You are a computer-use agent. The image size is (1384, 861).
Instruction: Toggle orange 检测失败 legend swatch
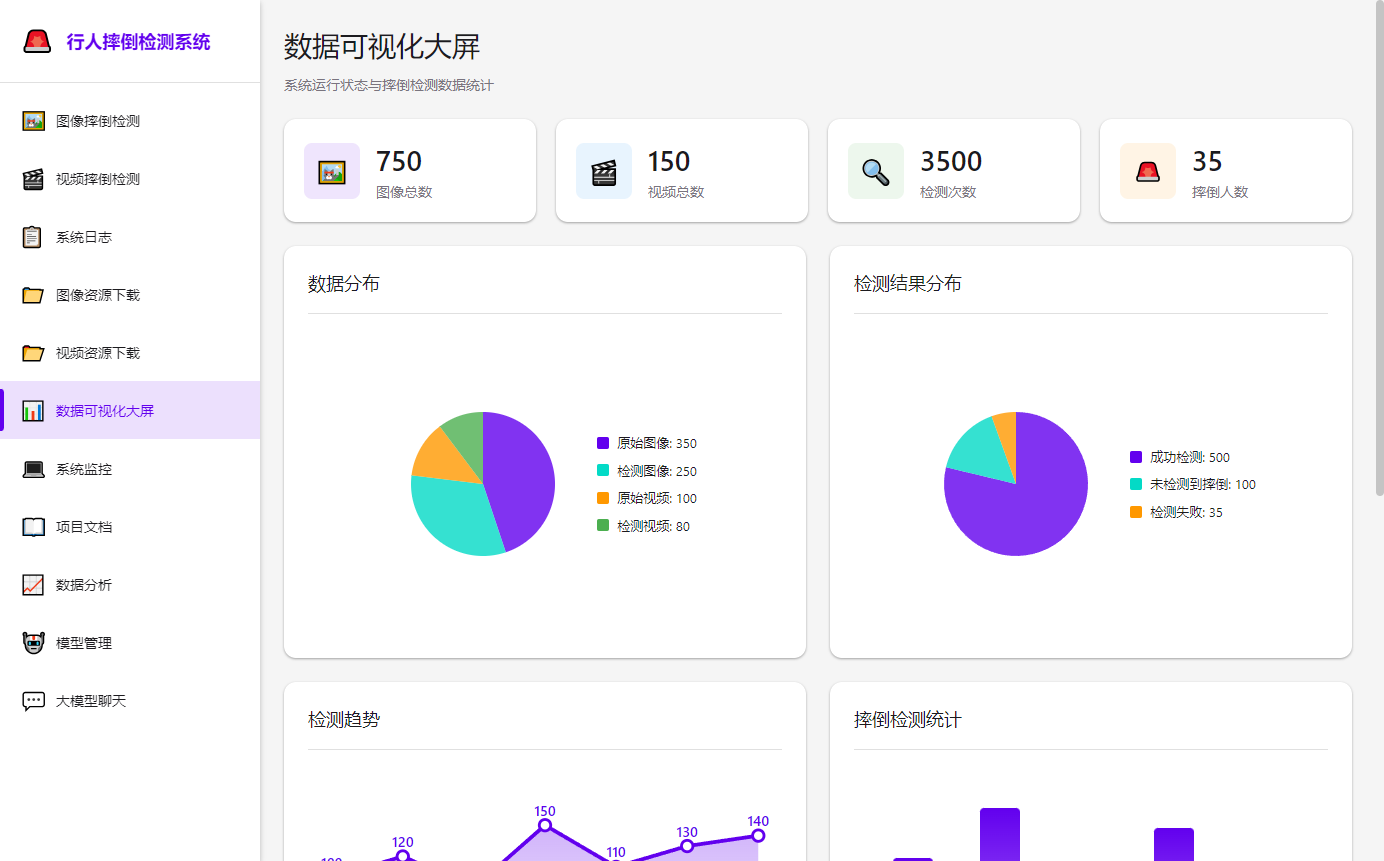coord(1136,512)
